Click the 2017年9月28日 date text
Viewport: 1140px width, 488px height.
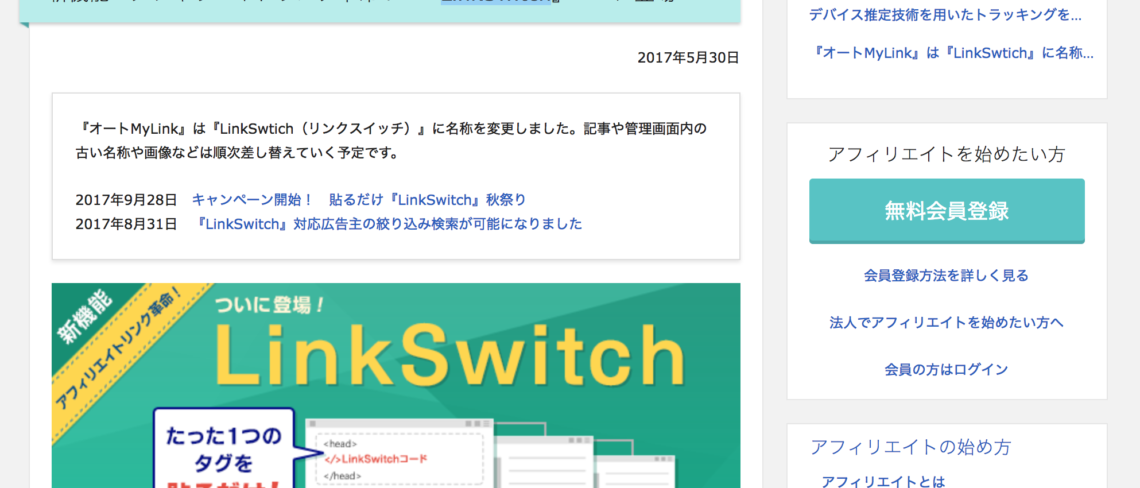coord(127,200)
